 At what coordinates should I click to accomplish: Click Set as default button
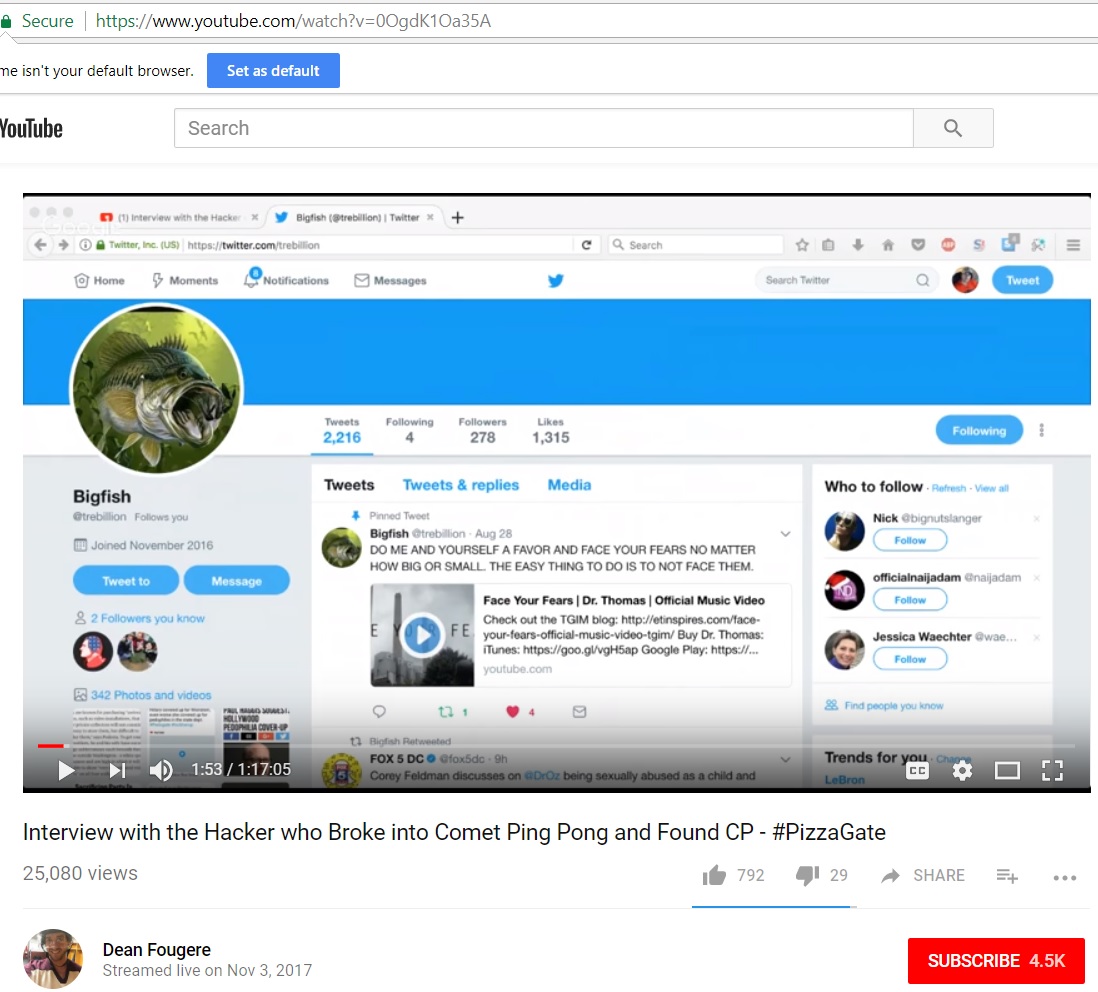click(x=273, y=71)
